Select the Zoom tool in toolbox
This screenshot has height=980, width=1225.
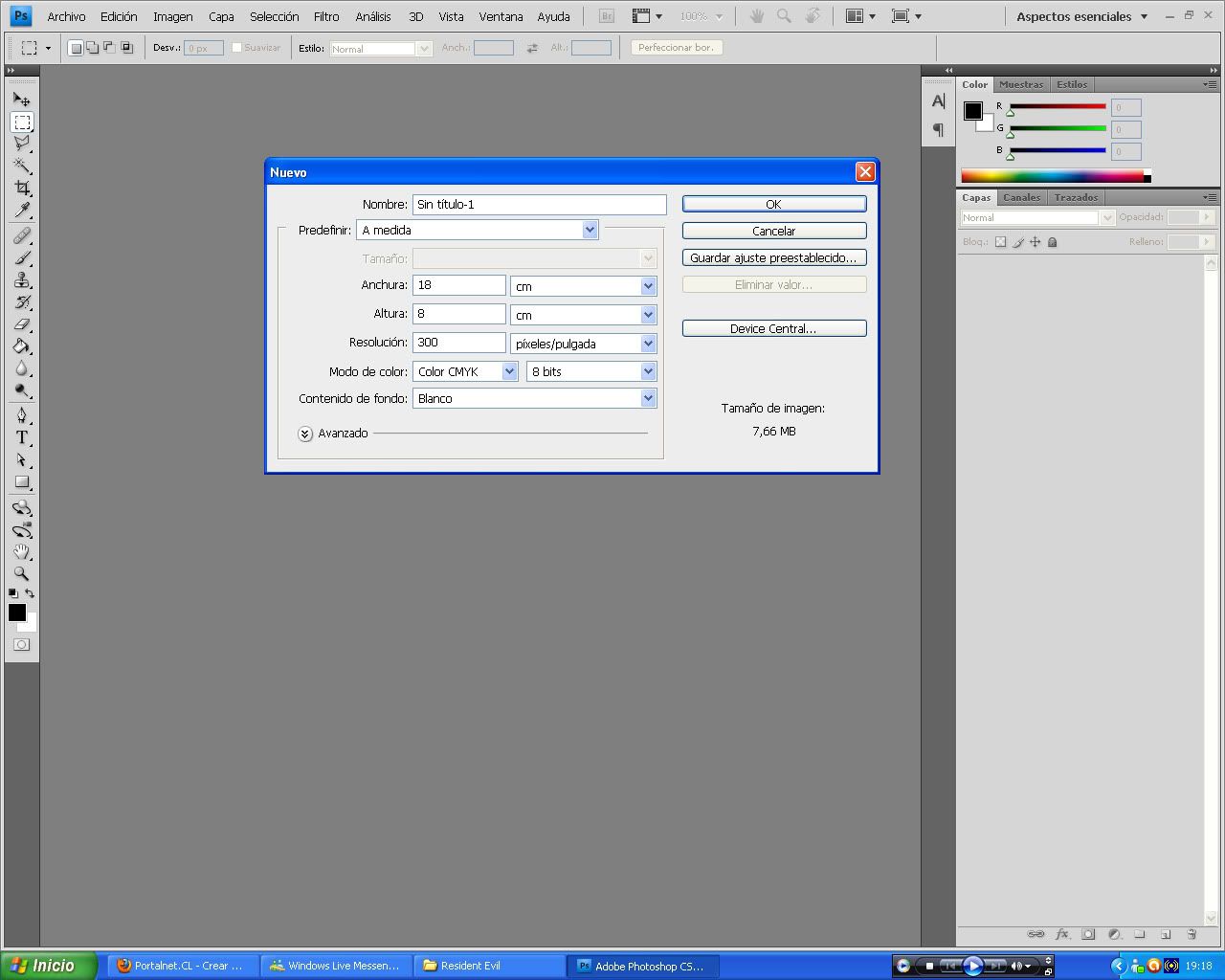pos(21,573)
